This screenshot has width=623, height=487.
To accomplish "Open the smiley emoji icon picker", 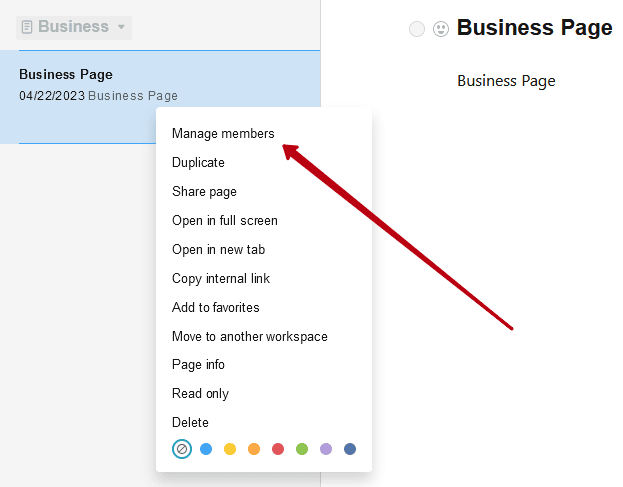I will [441, 29].
